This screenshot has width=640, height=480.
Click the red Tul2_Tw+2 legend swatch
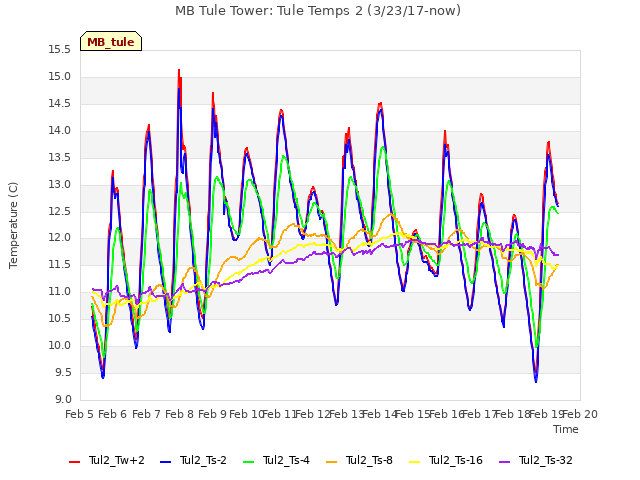[x=75, y=462]
